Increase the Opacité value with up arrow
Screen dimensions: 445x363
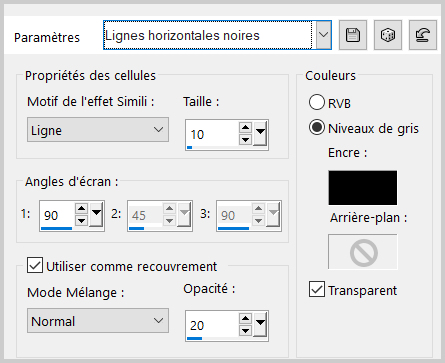pyautogui.click(x=245, y=319)
